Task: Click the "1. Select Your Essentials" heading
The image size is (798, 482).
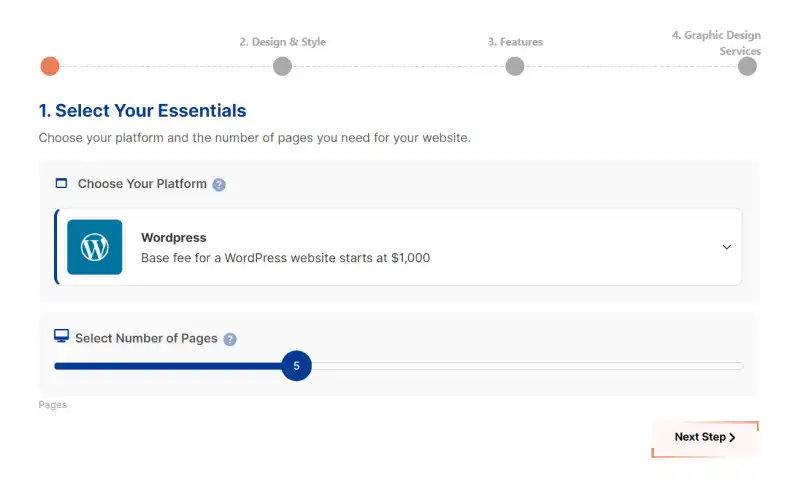Action: [x=142, y=111]
